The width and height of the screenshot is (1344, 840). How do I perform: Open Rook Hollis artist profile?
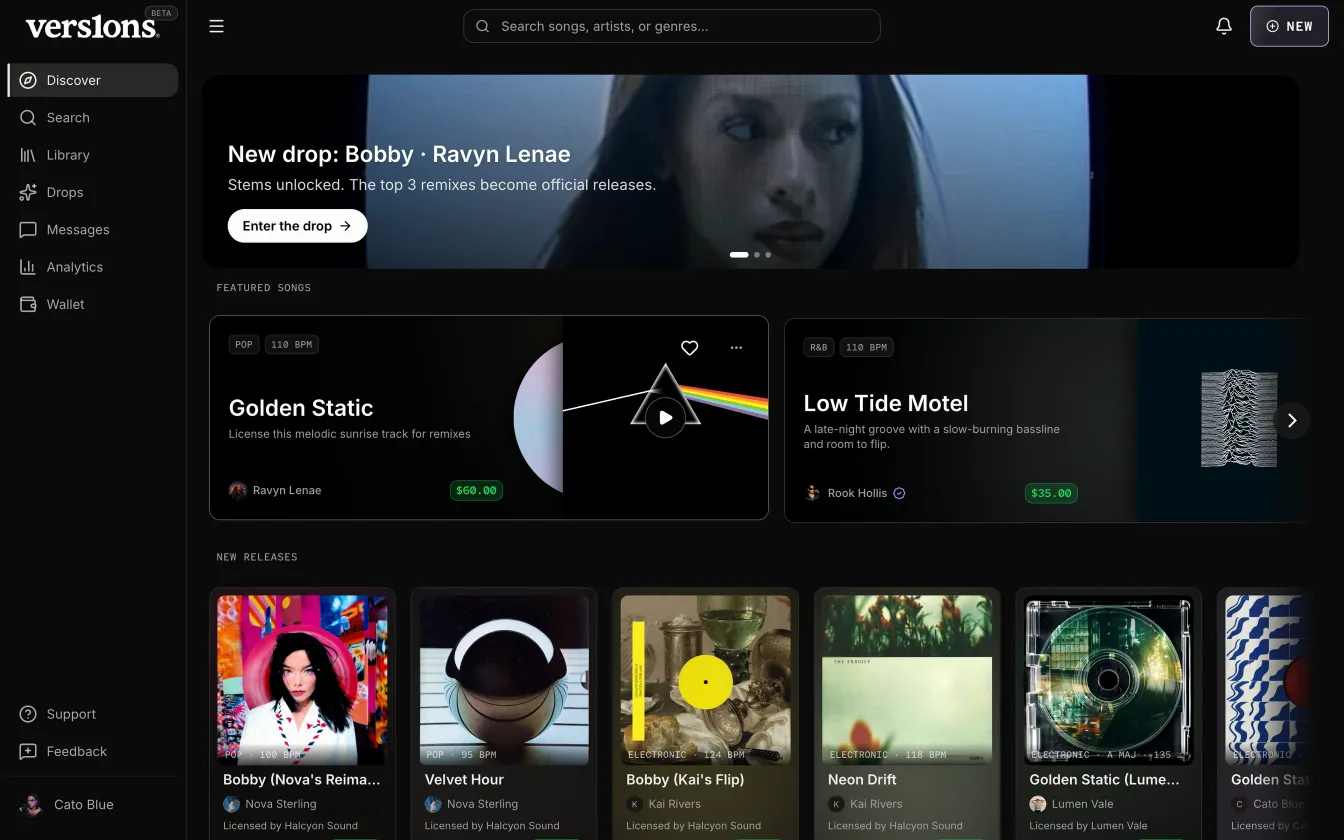click(x=855, y=493)
